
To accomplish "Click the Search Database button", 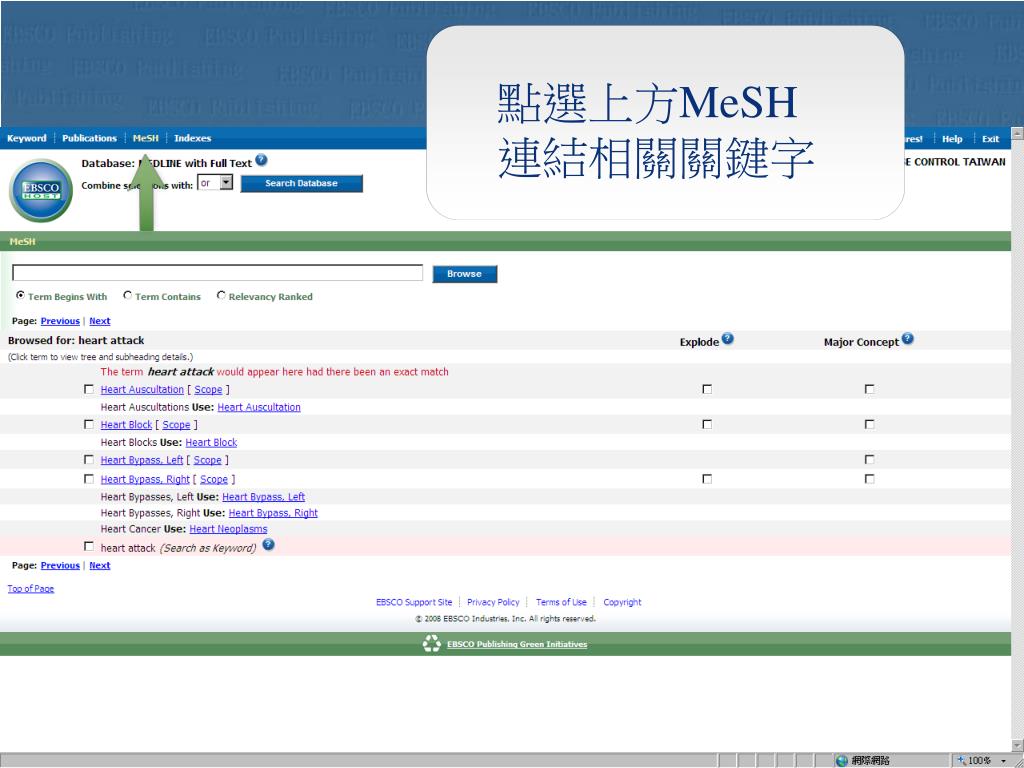I will pyautogui.click(x=302, y=184).
